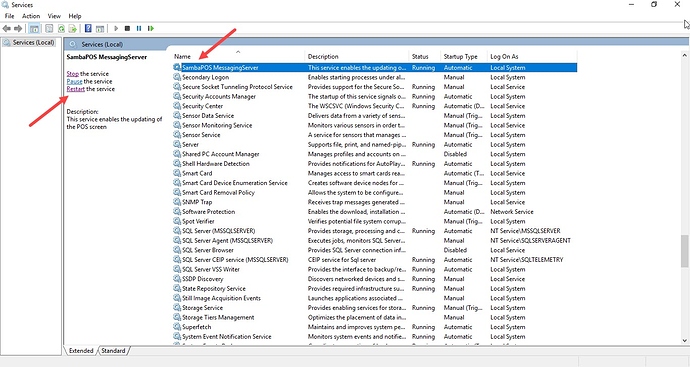
Task: Switch to the Extended tab
Action: pyautogui.click(x=81, y=351)
